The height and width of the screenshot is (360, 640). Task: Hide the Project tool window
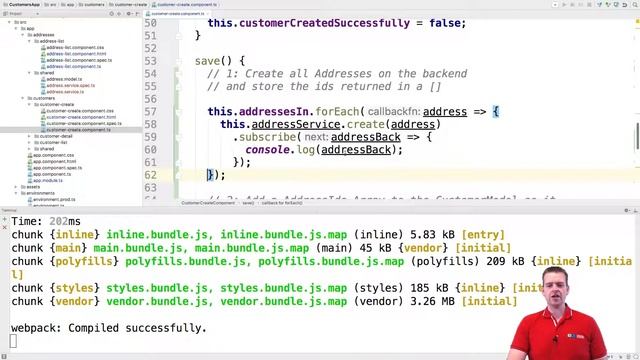[137, 13]
